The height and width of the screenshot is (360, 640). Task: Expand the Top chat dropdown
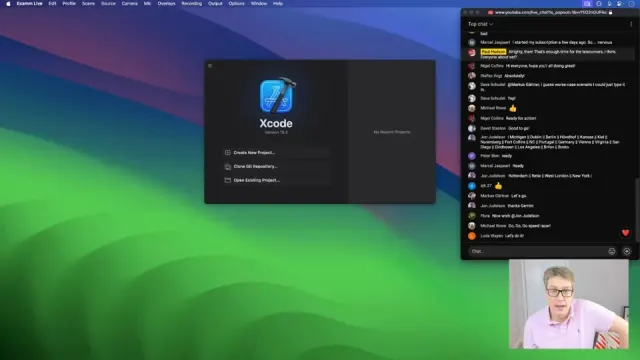click(480, 24)
